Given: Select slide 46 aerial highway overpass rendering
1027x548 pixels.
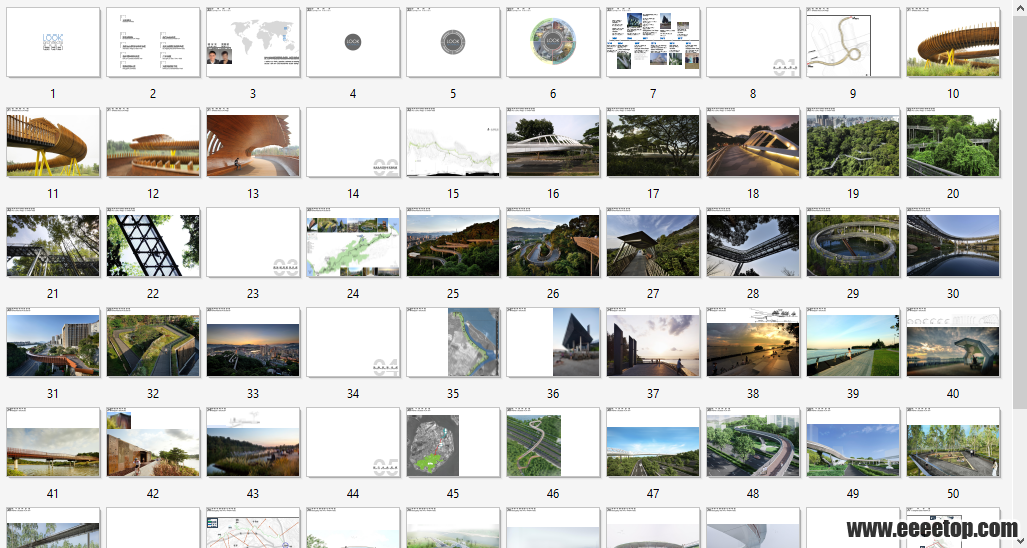Looking at the screenshot, I should pyautogui.click(x=553, y=443).
